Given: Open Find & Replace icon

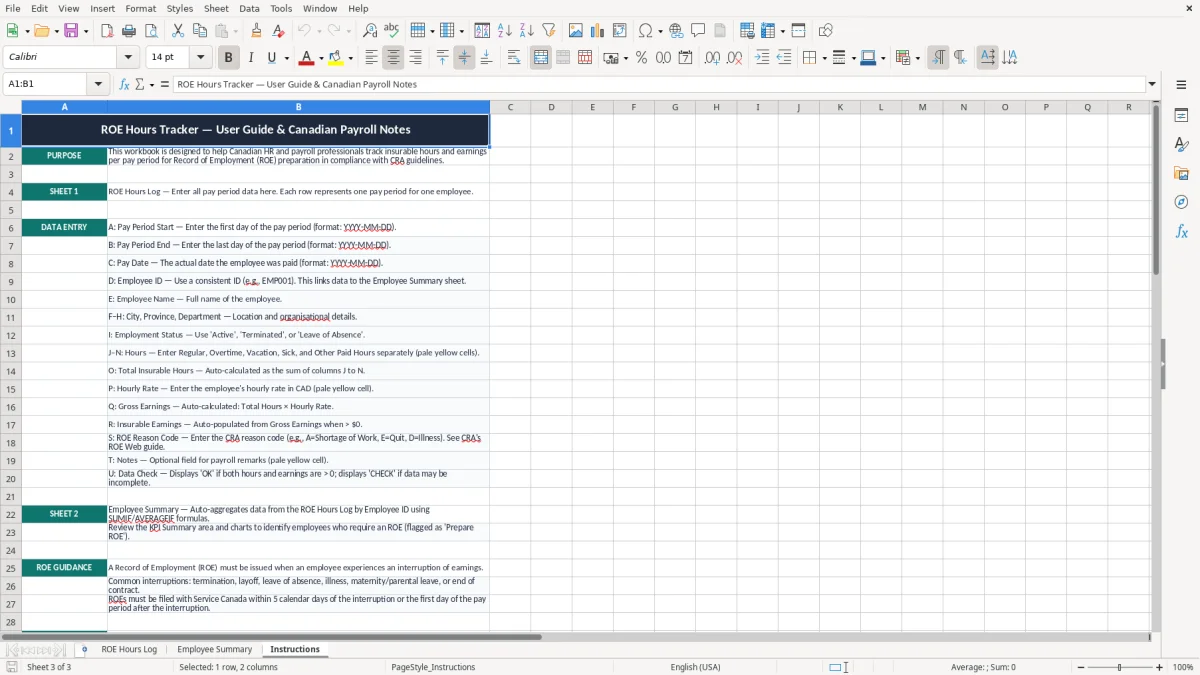Looking at the screenshot, I should (370, 31).
